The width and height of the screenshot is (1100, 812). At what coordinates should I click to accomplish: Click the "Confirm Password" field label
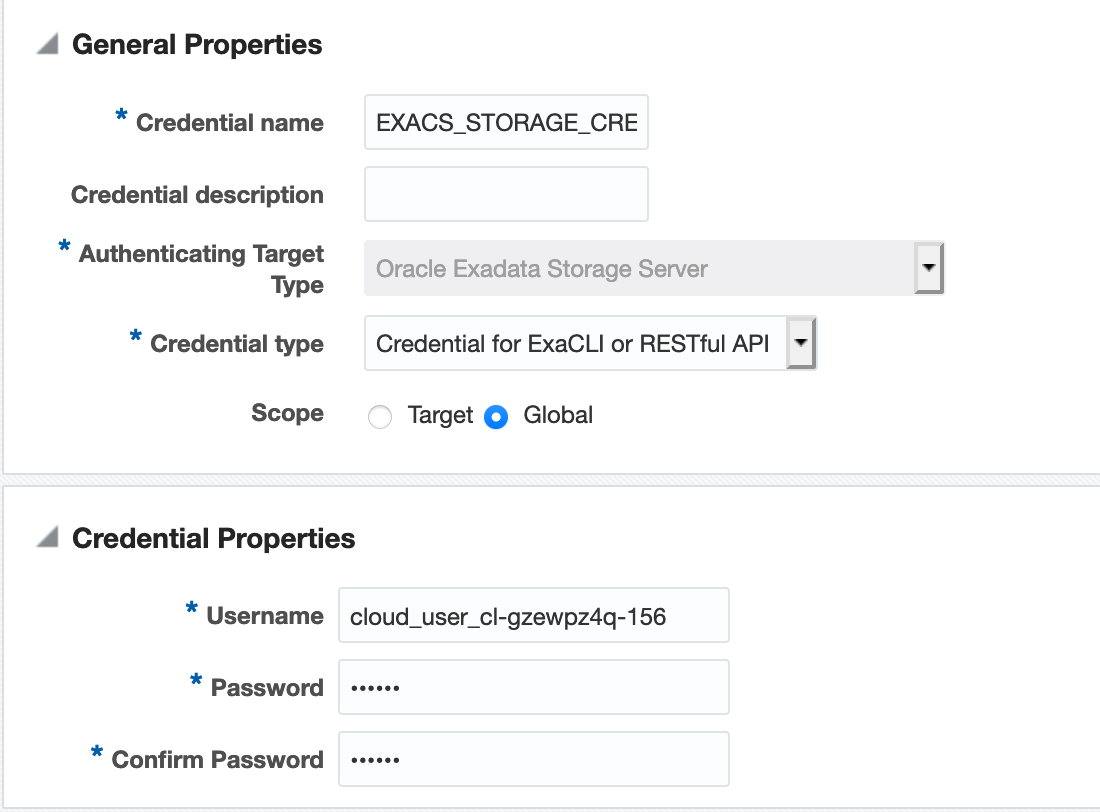pos(217,759)
